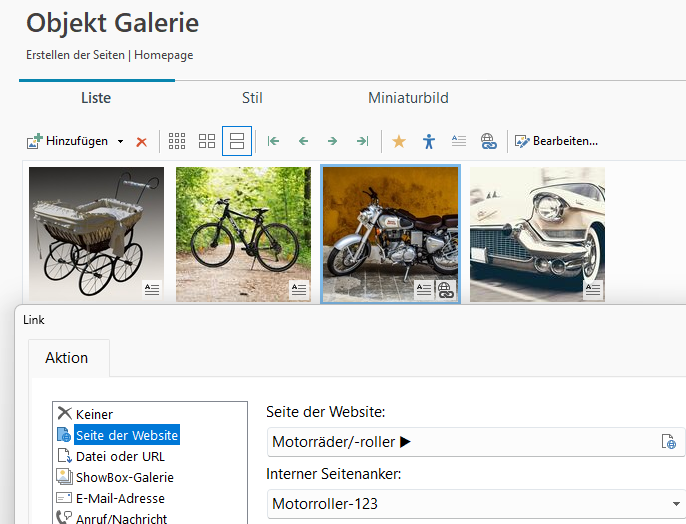Screen dimensions: 686x524
Task: Open the Miniaturbild tab
Action: (x=408, y=98)
